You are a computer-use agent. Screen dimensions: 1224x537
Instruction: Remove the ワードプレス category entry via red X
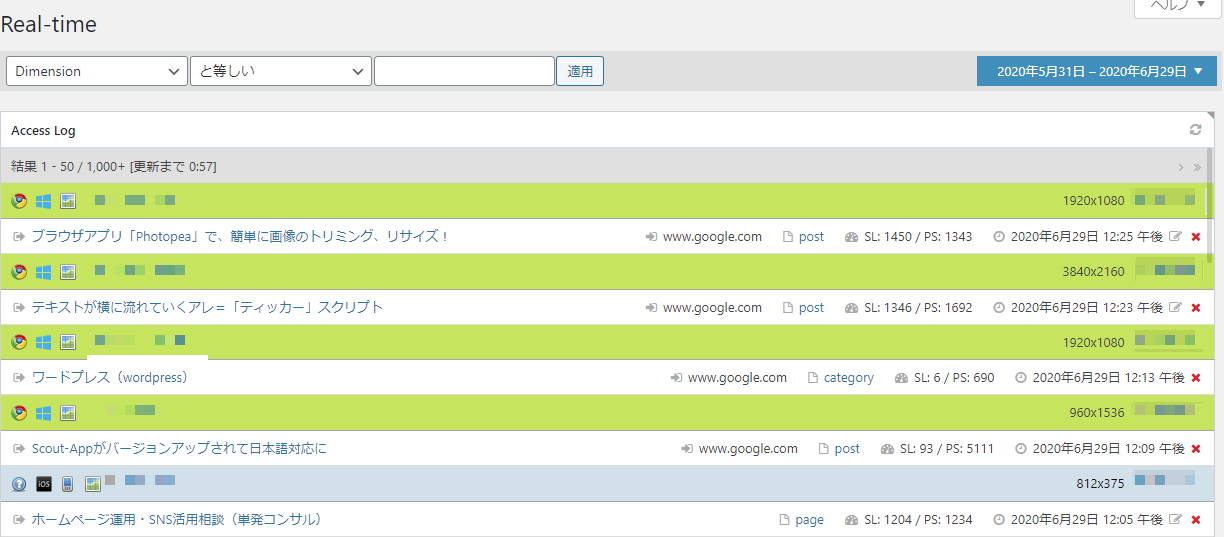pos(1195,378)
